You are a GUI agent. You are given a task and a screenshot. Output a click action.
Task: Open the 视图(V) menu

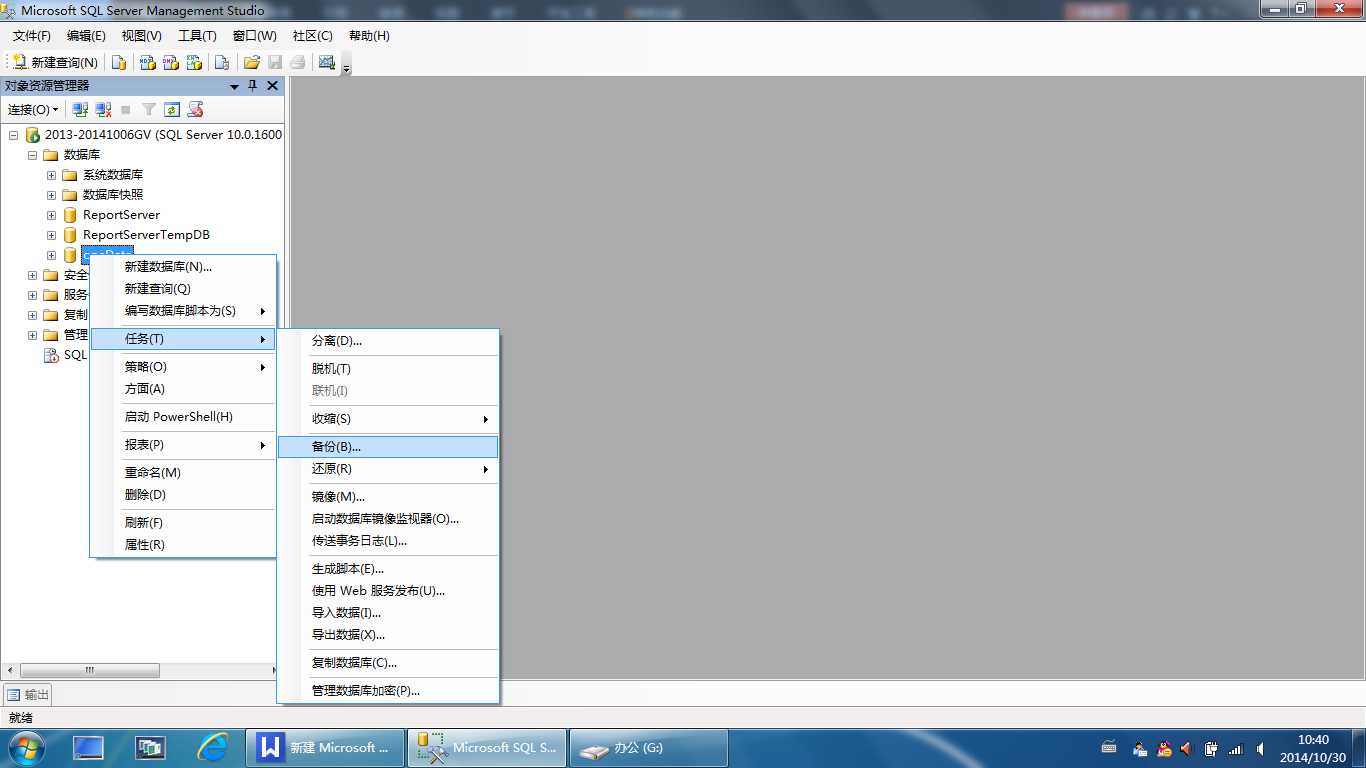coord(141,36)
